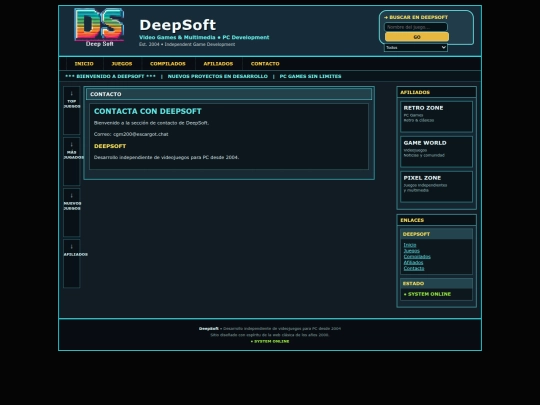Go to the Inicio menu item
The image size is (540, 405).
[x=84, y=64]
